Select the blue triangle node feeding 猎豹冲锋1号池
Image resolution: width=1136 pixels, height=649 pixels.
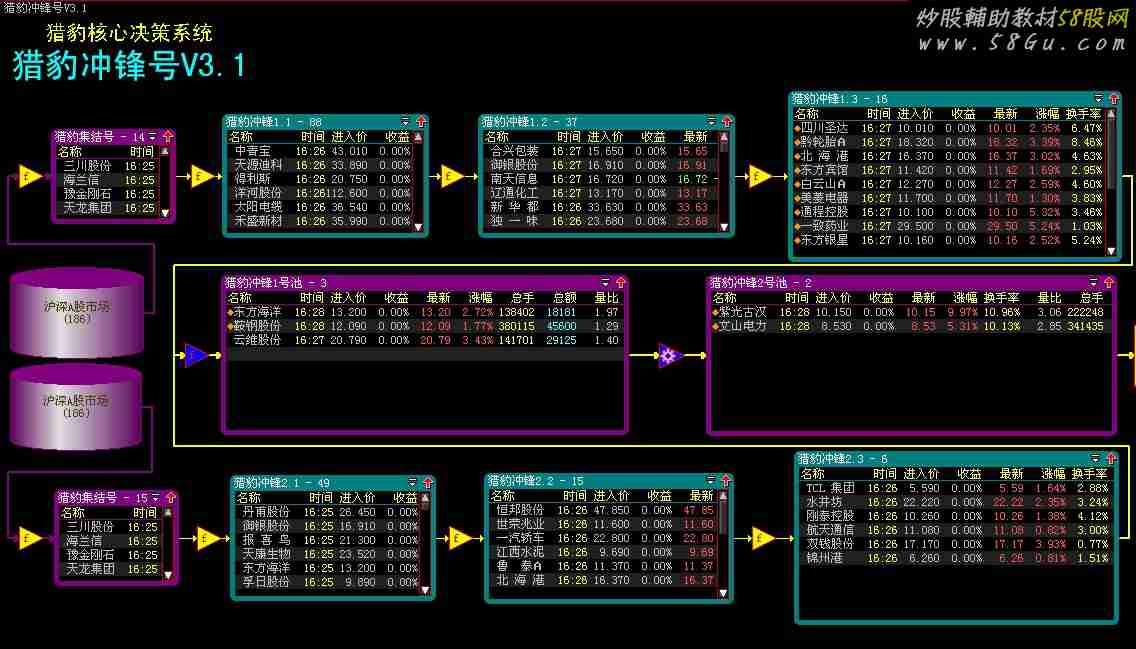point(196,355)
